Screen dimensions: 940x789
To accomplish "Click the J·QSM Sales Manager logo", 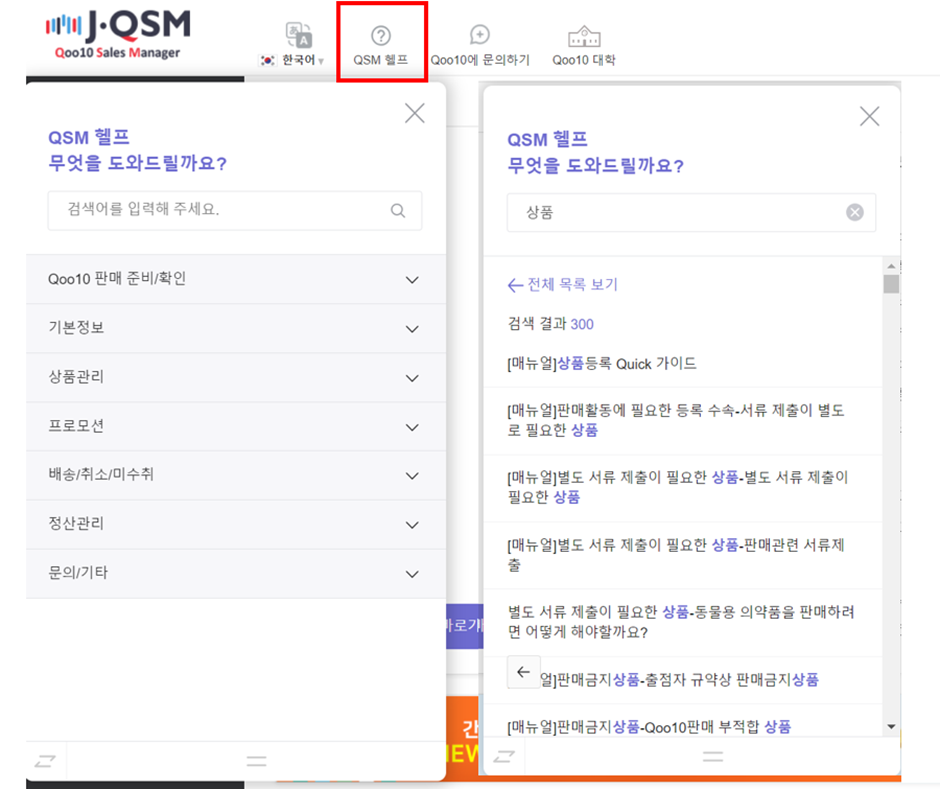I will (118, 34).
